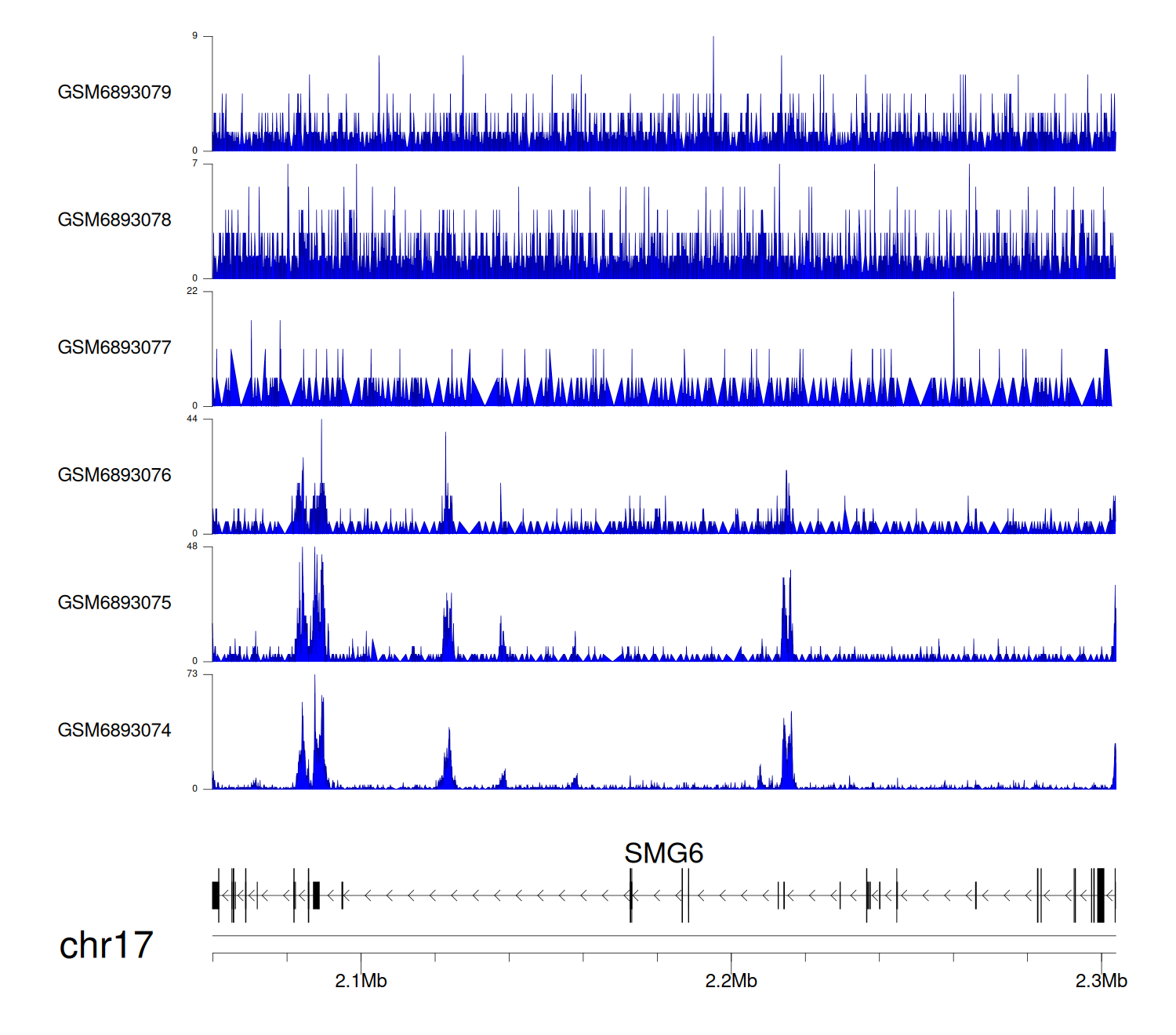This screenshot has width=1176, height=1035.
Task: Click the GSM6893077 track name
Action: (114, 347)
